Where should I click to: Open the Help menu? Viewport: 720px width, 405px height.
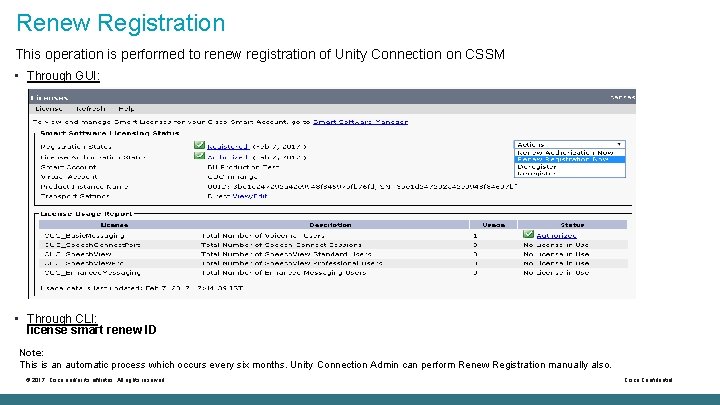(x=126, y=109)
